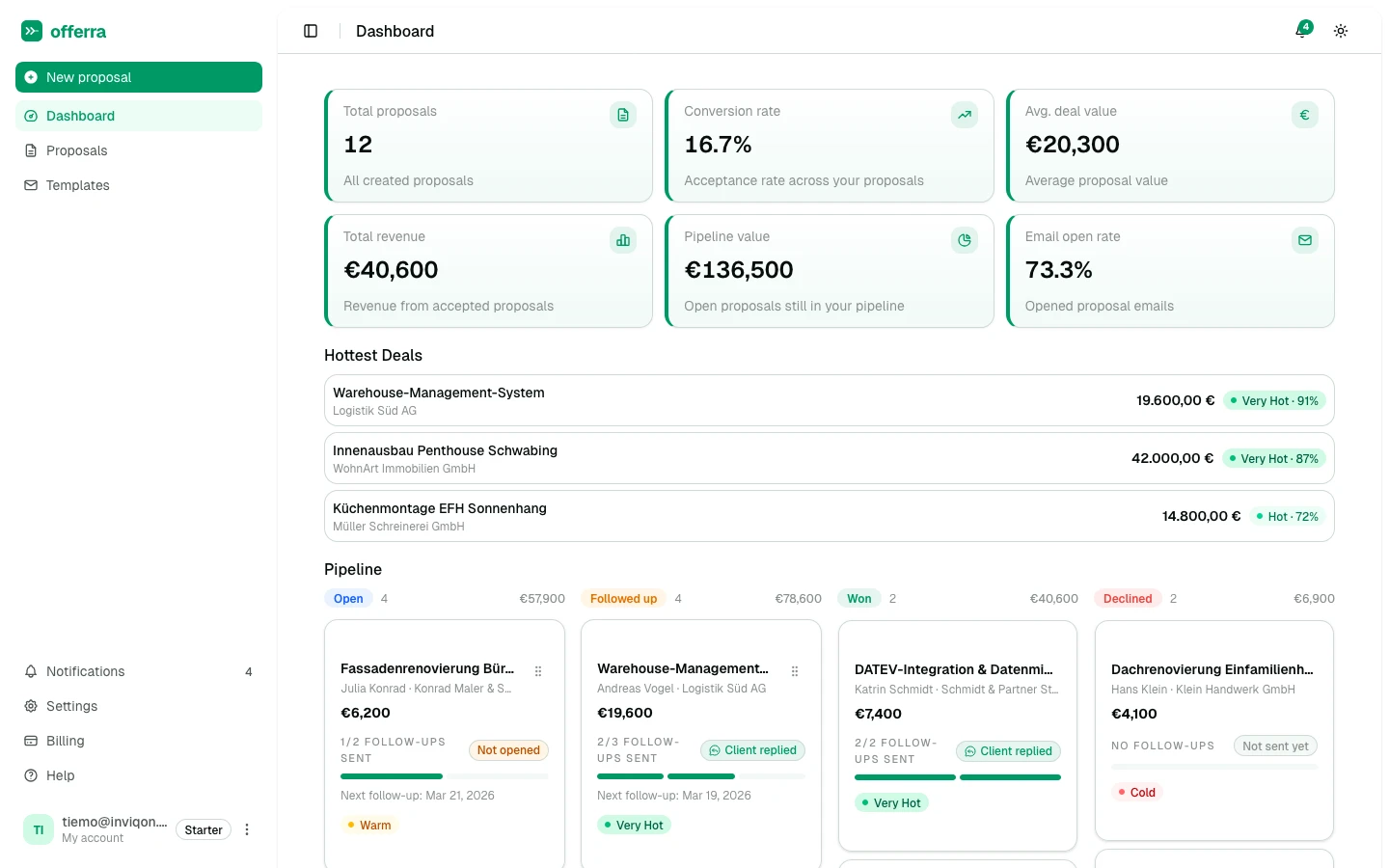Screen dimensions: 1389x868
Task: Toggle the sidebar with the panel icon
Action: [311, 31]
